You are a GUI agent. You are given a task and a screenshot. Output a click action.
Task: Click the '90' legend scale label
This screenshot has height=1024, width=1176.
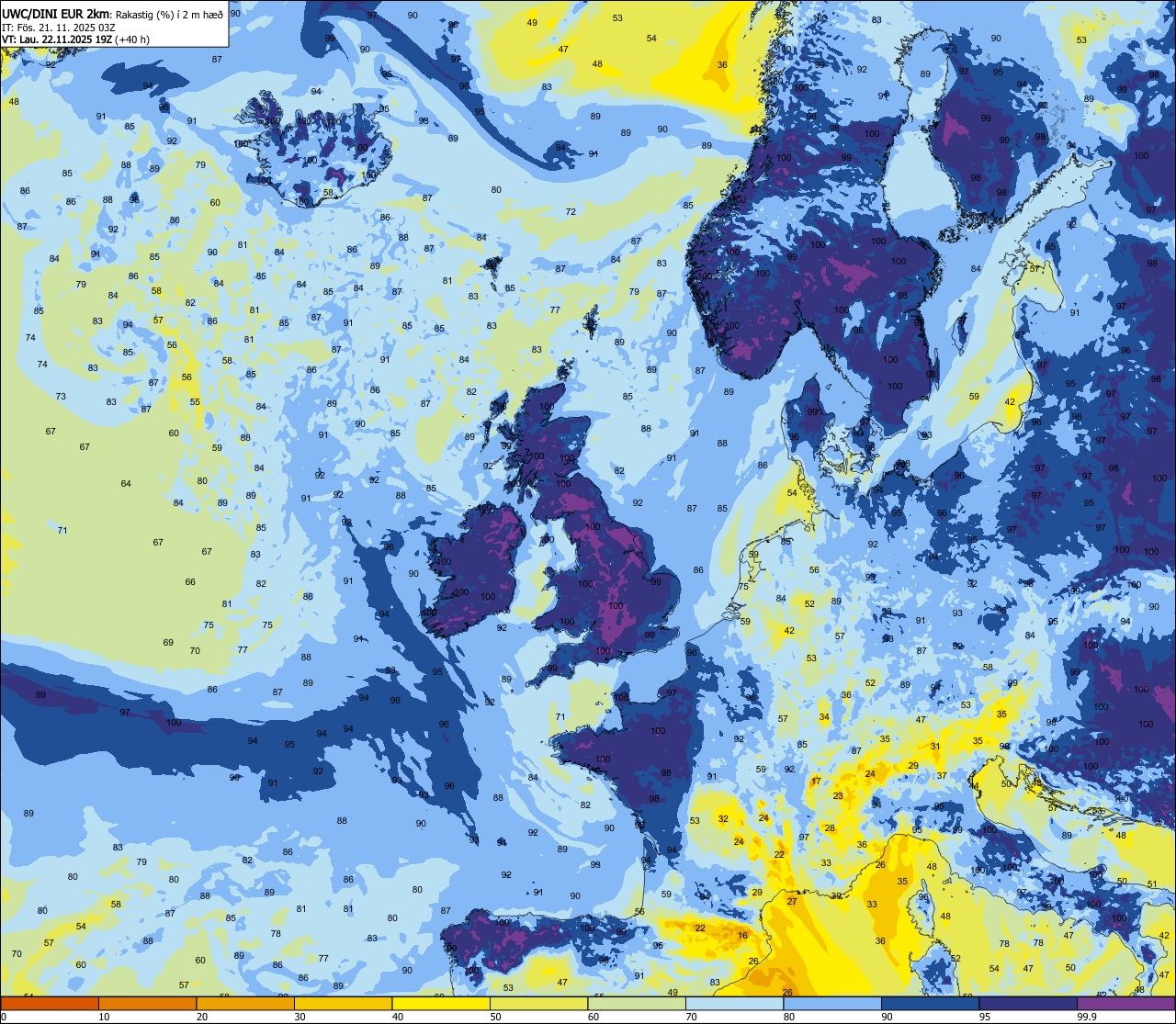887,1017
